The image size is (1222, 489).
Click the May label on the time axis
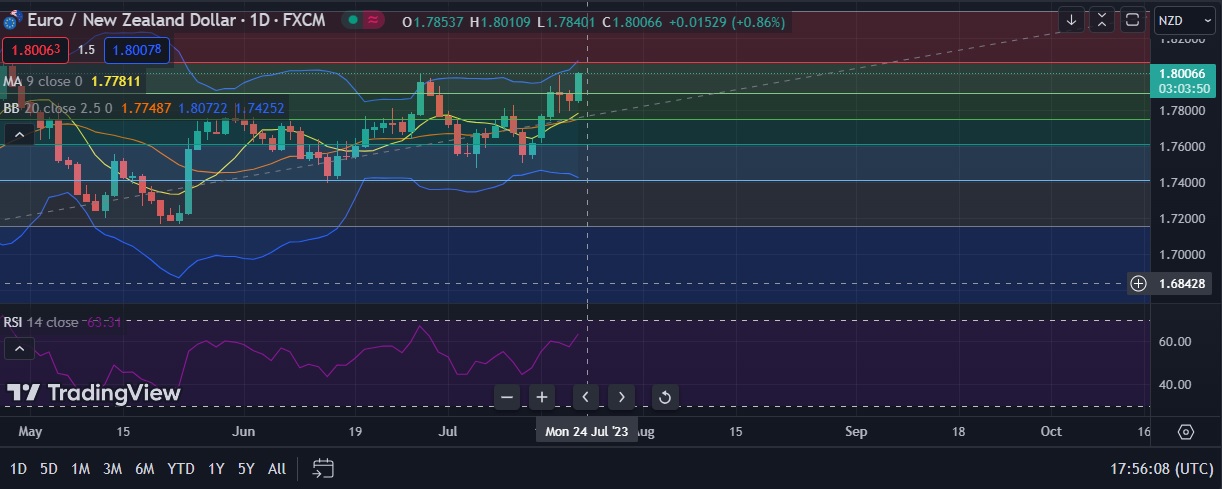pyautogui.click(x=31, y=432)
